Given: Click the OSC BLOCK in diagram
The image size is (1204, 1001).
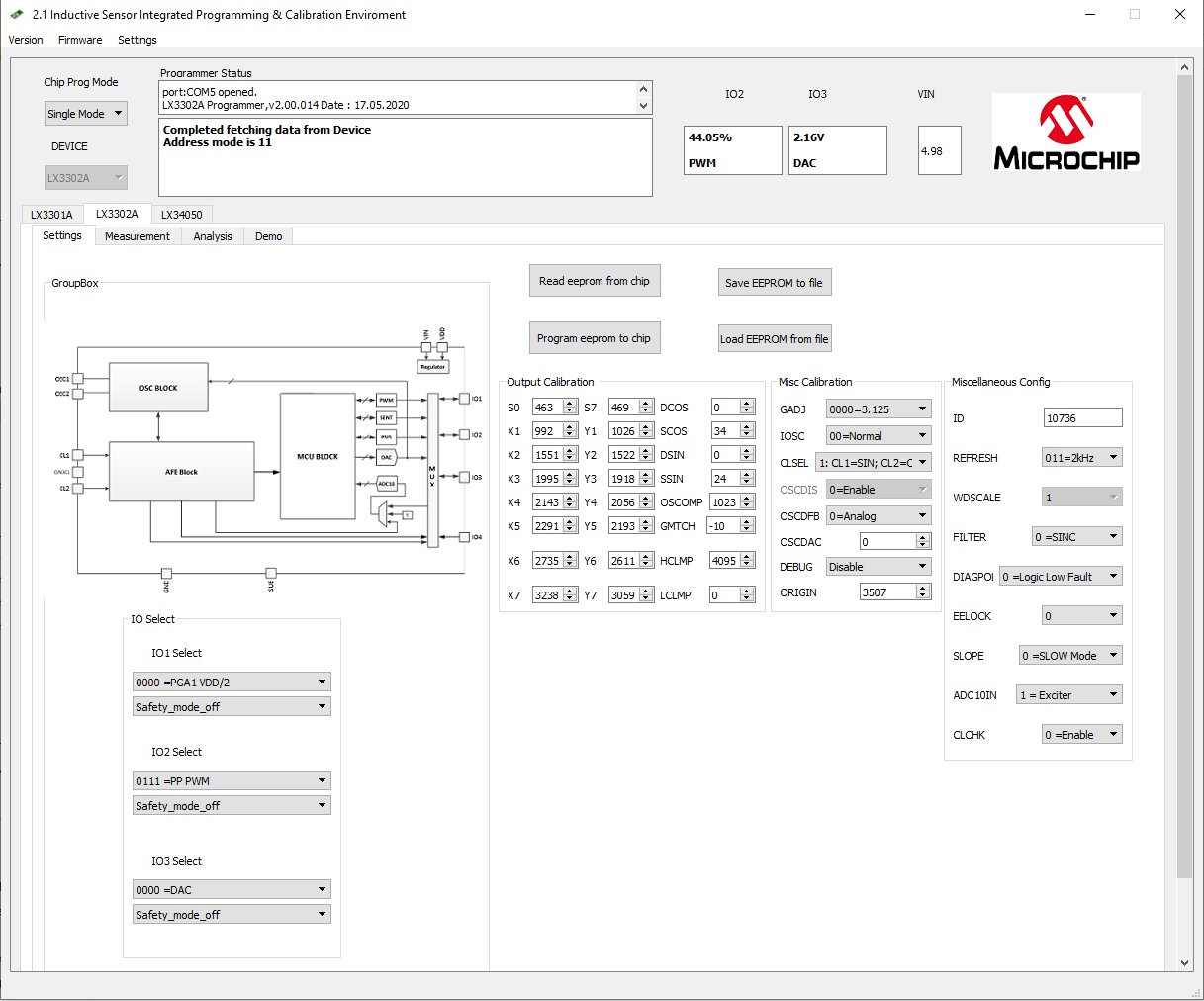Looking at the screenshot, I should pyautogui.click(x=158, y=388).
